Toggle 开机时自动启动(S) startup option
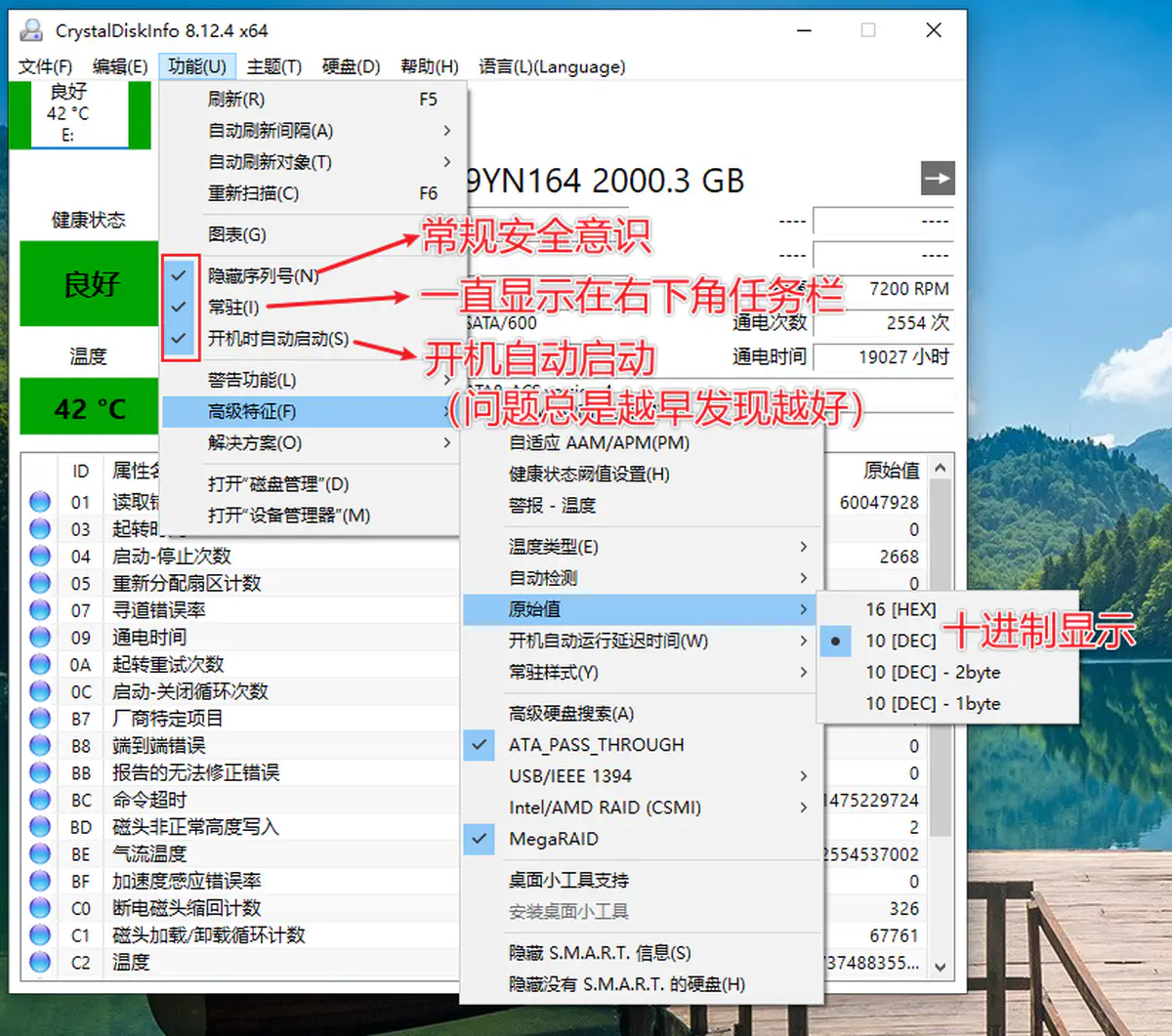 [309, 339]
